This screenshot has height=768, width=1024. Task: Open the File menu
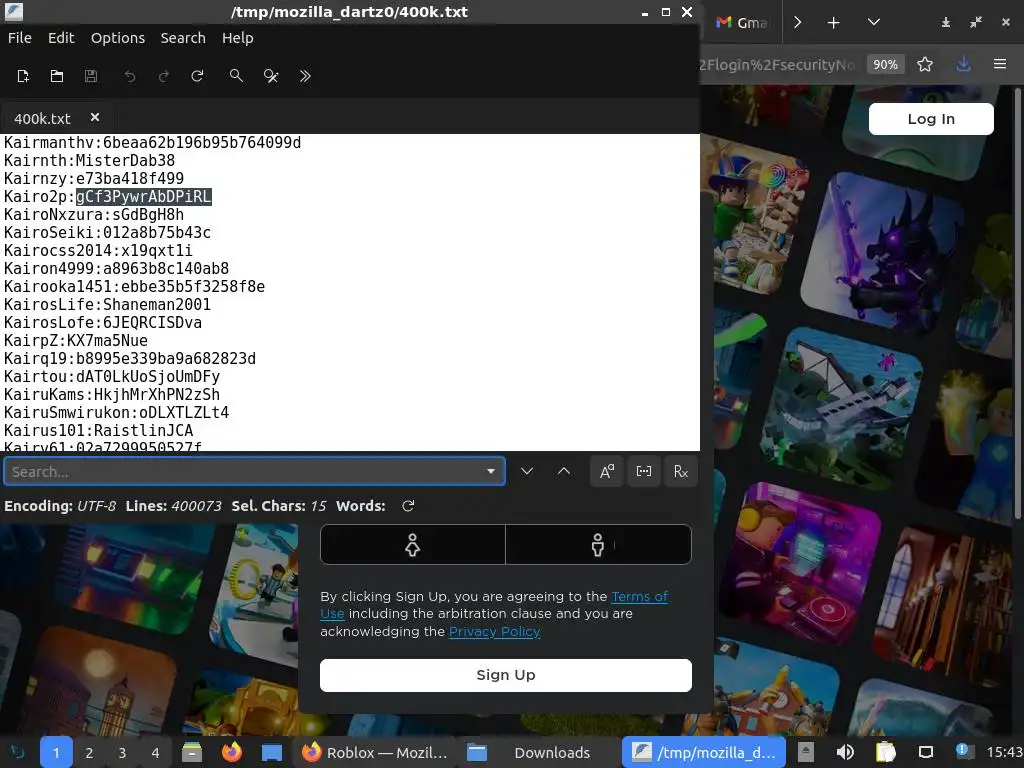point(20,38)
